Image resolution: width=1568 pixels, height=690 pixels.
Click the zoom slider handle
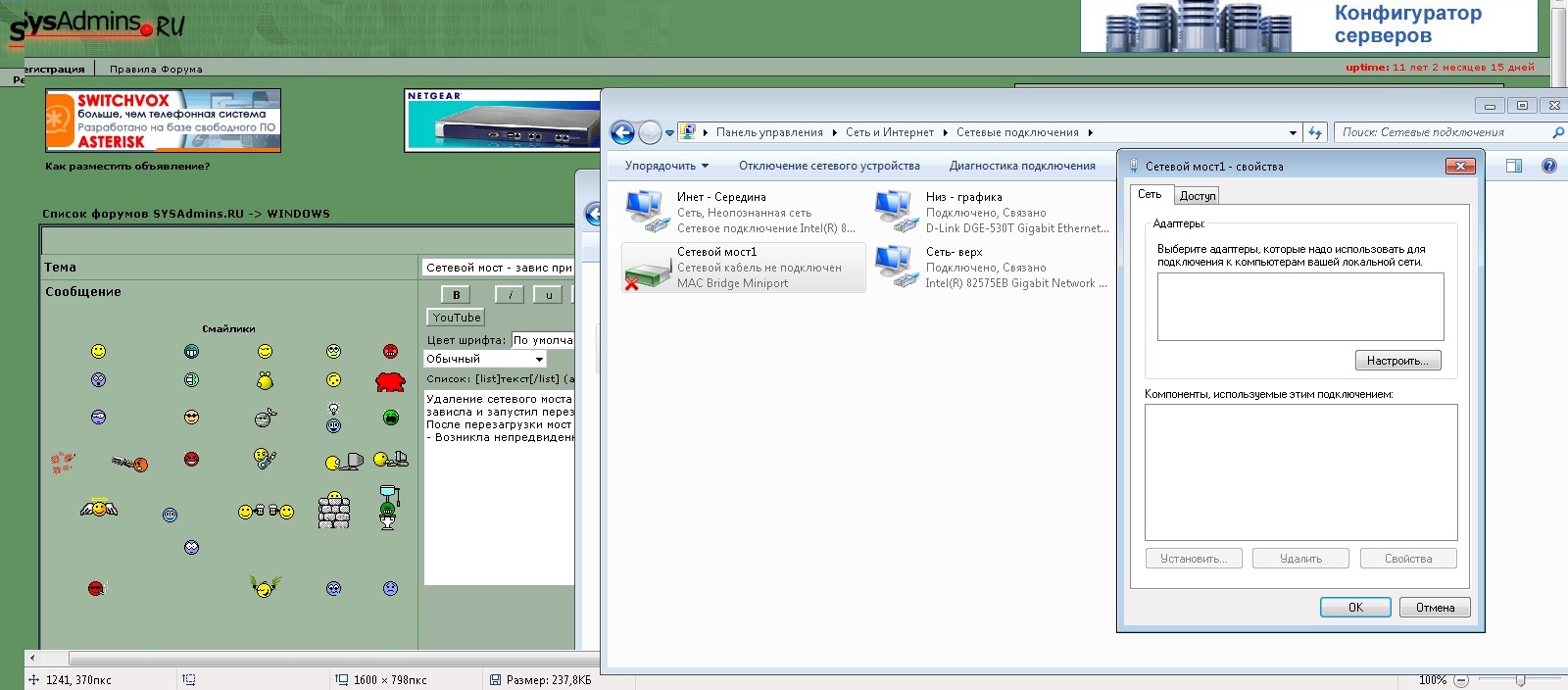[1520, 680]
